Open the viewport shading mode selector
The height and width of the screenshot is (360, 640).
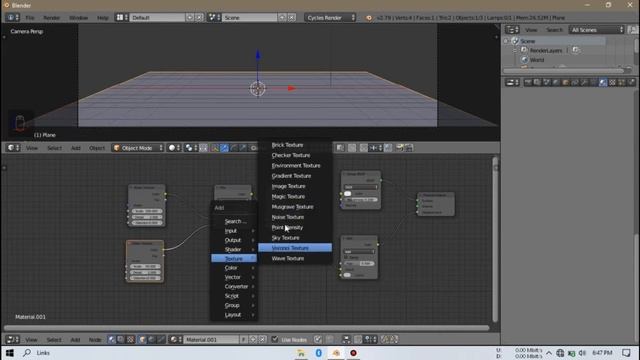pos(174,148)
